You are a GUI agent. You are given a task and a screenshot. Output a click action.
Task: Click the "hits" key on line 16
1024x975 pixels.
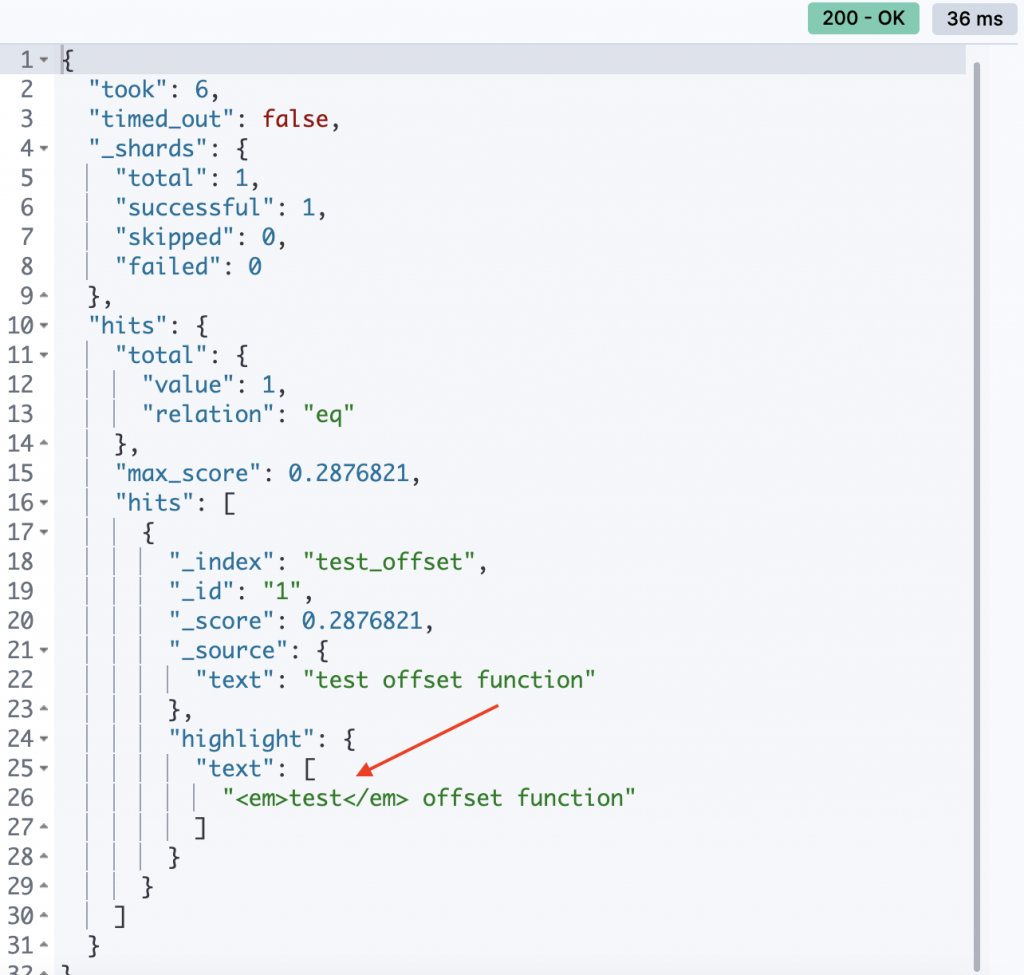tap(155, 502)
